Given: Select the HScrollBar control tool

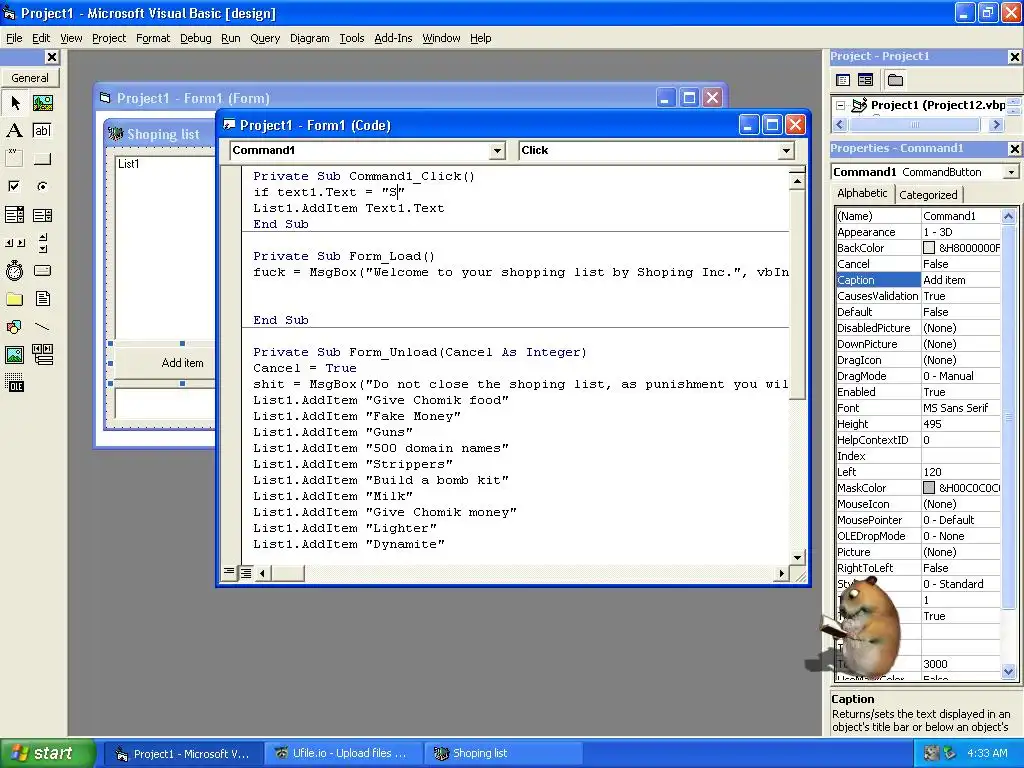Looking at the screenshot, I should 15,243.
